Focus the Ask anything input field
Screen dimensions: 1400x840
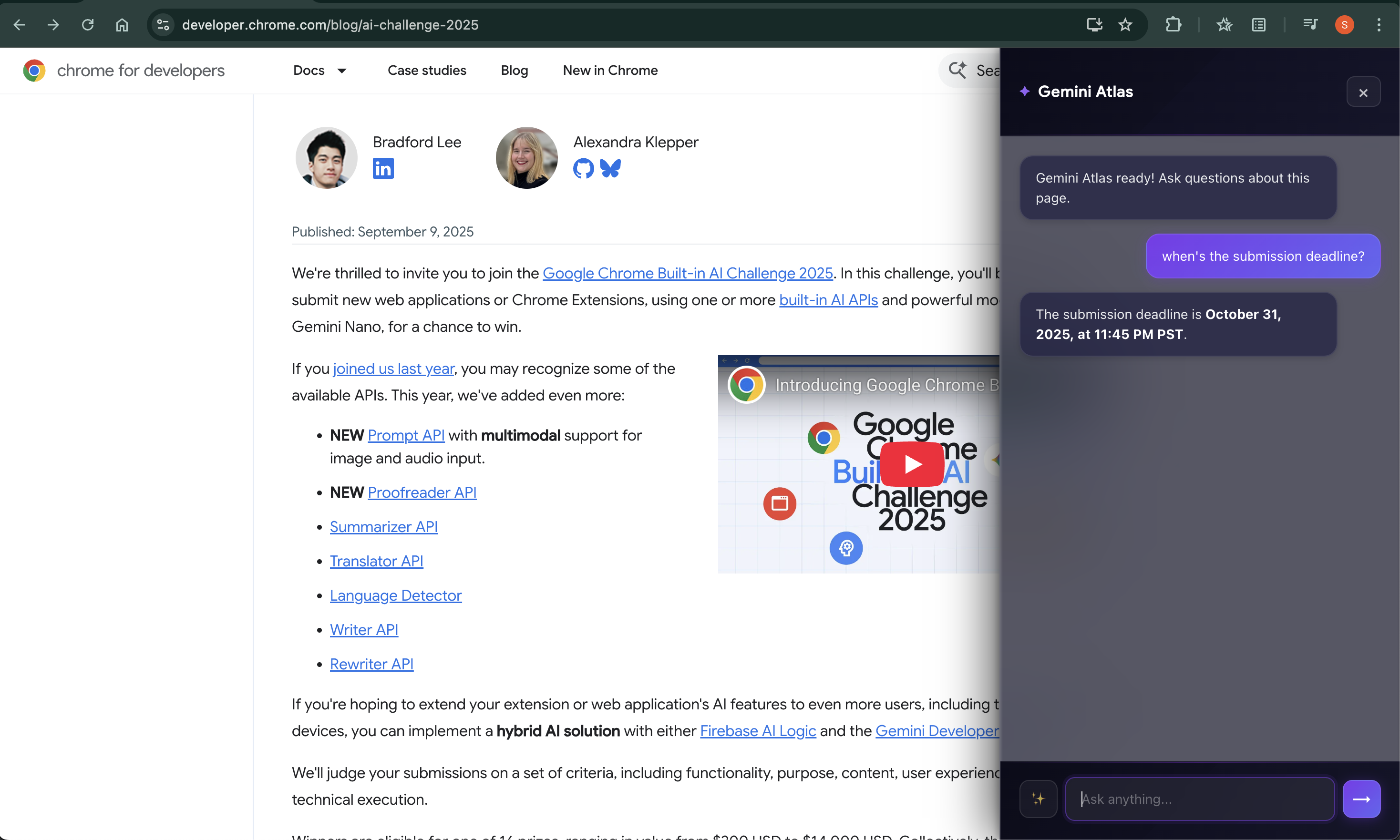1199,799
